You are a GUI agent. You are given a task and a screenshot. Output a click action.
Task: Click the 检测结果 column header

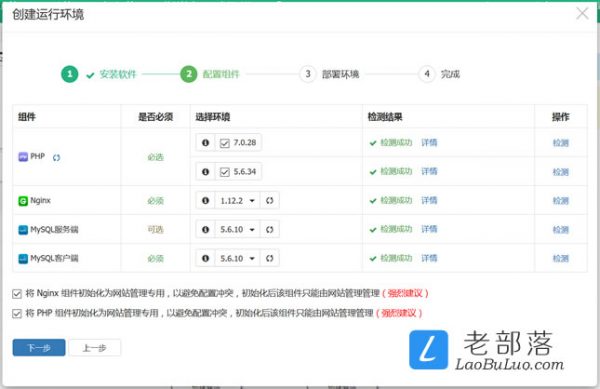(x=385, y=117)
